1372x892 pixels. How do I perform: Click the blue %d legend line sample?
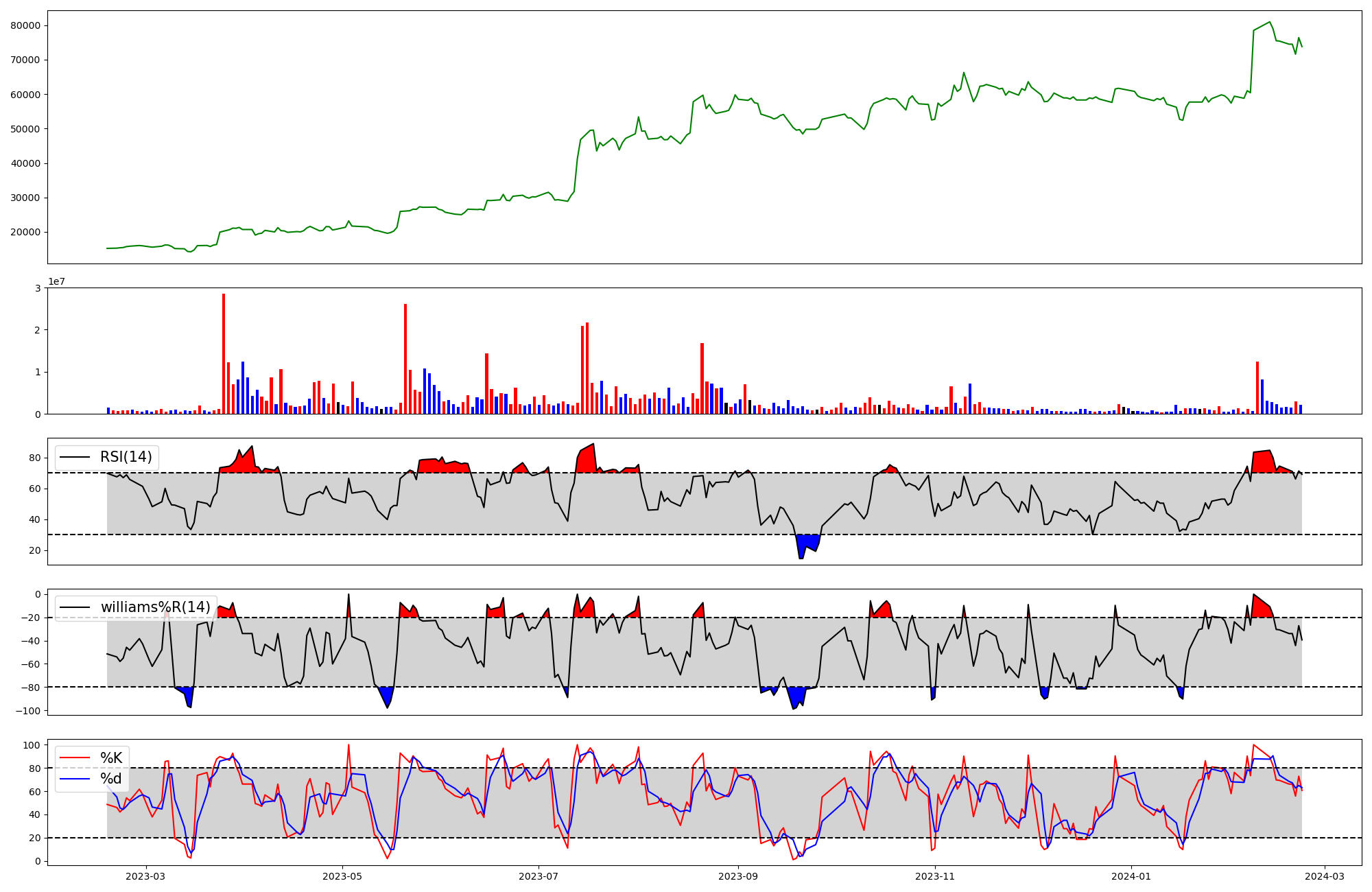click(75, 779)
